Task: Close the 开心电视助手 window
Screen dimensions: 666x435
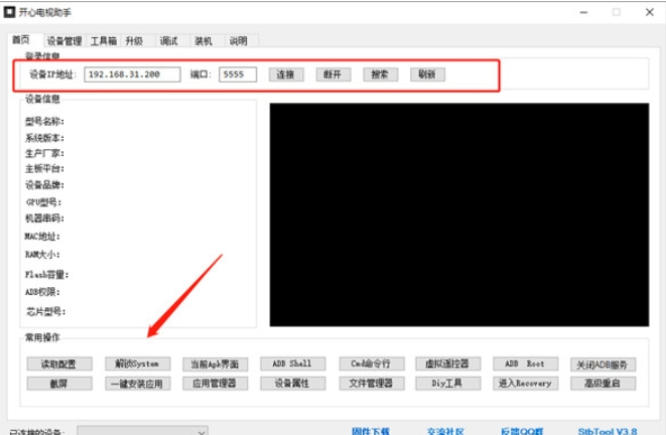Action: 649,12
